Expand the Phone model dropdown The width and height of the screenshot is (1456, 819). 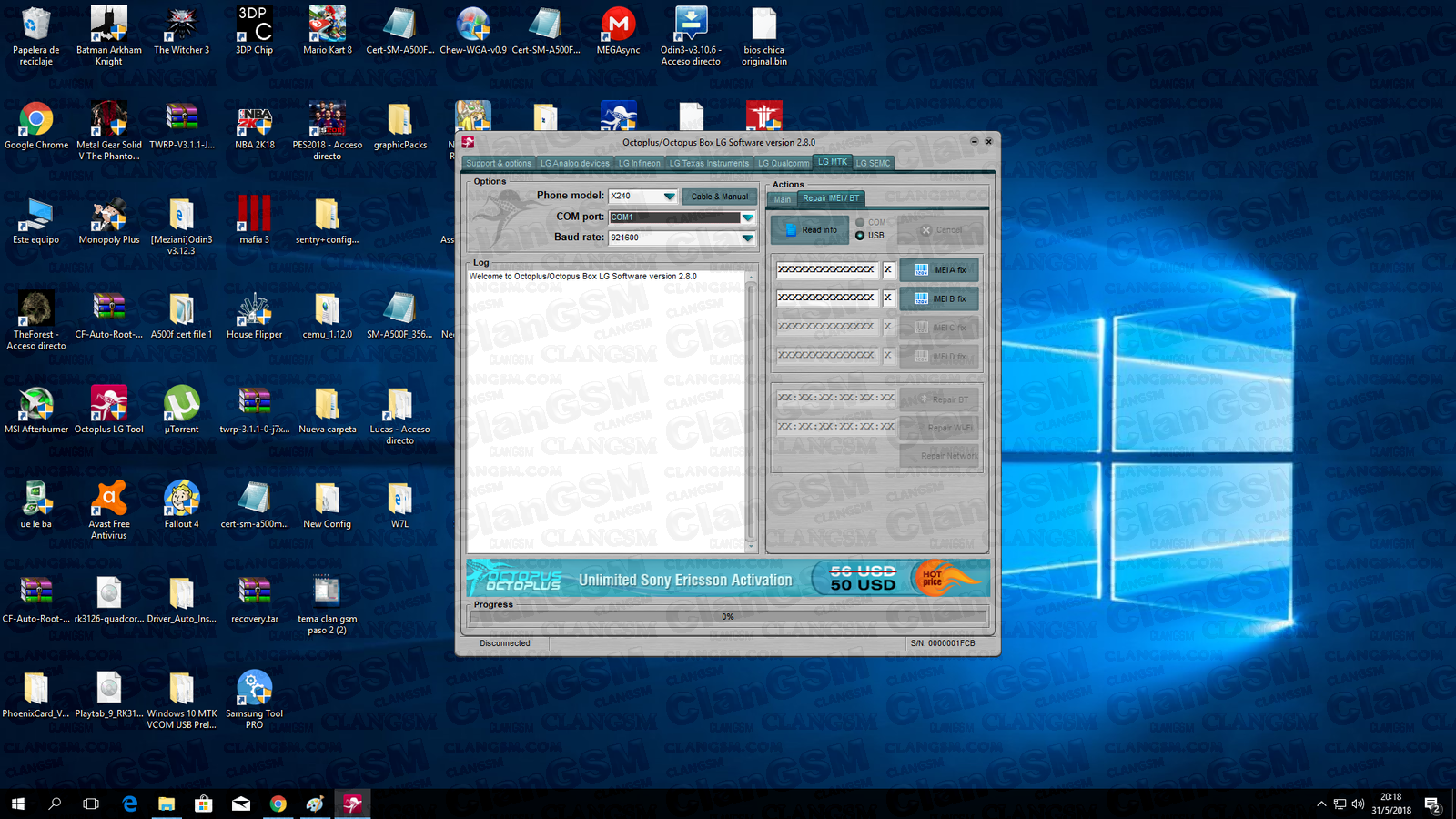[x=670, y=197]
